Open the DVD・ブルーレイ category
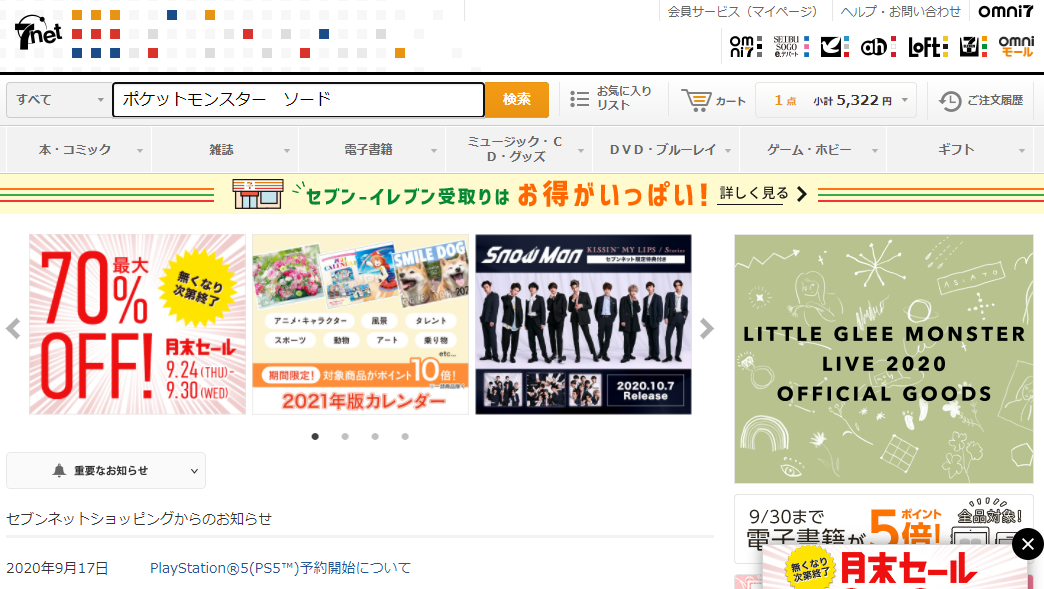The height and width of the screenshot is (589, 1044). point(662,150)
